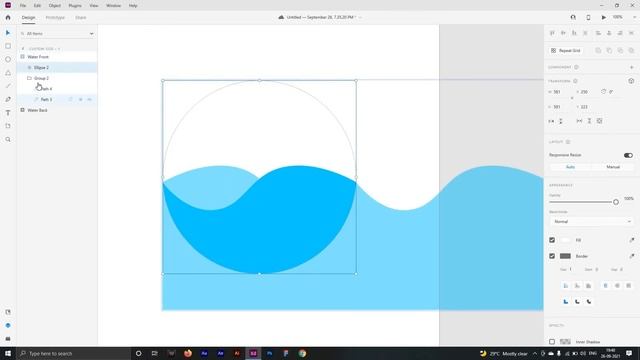Click the Windows Start button
Image resolution: width=640 pixels, height=360 pixels.
pyautogui.click(x=8, y=353)
